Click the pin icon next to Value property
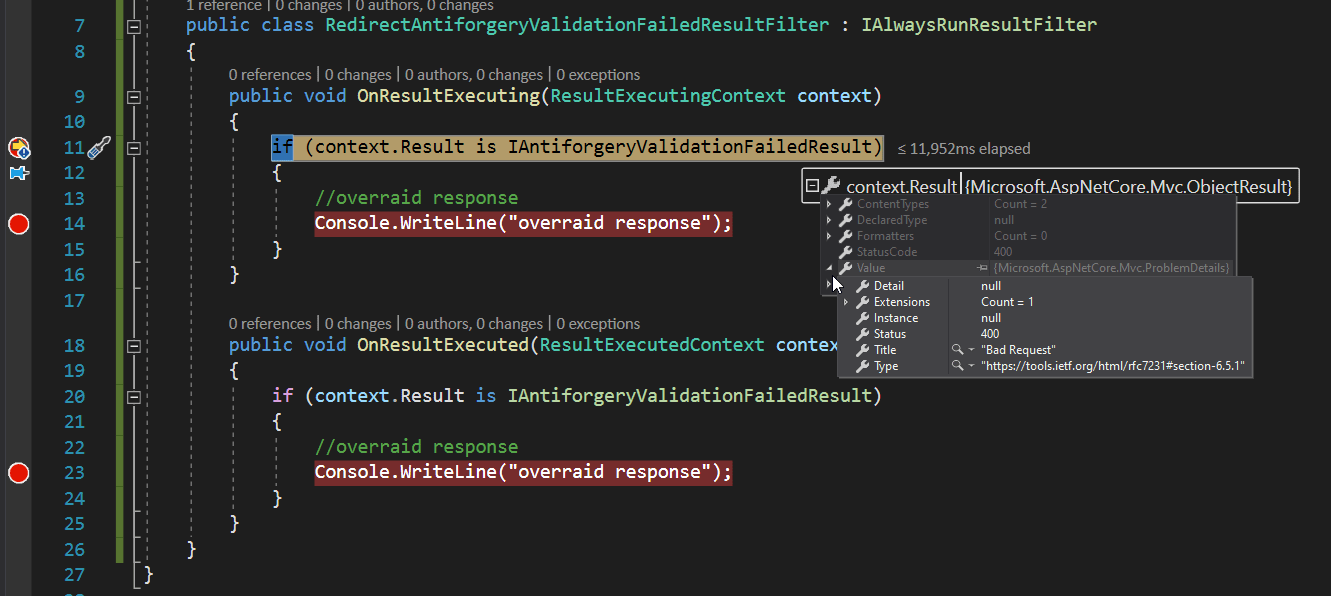The width and height of the screenshot is (1331, 596). 980,267
